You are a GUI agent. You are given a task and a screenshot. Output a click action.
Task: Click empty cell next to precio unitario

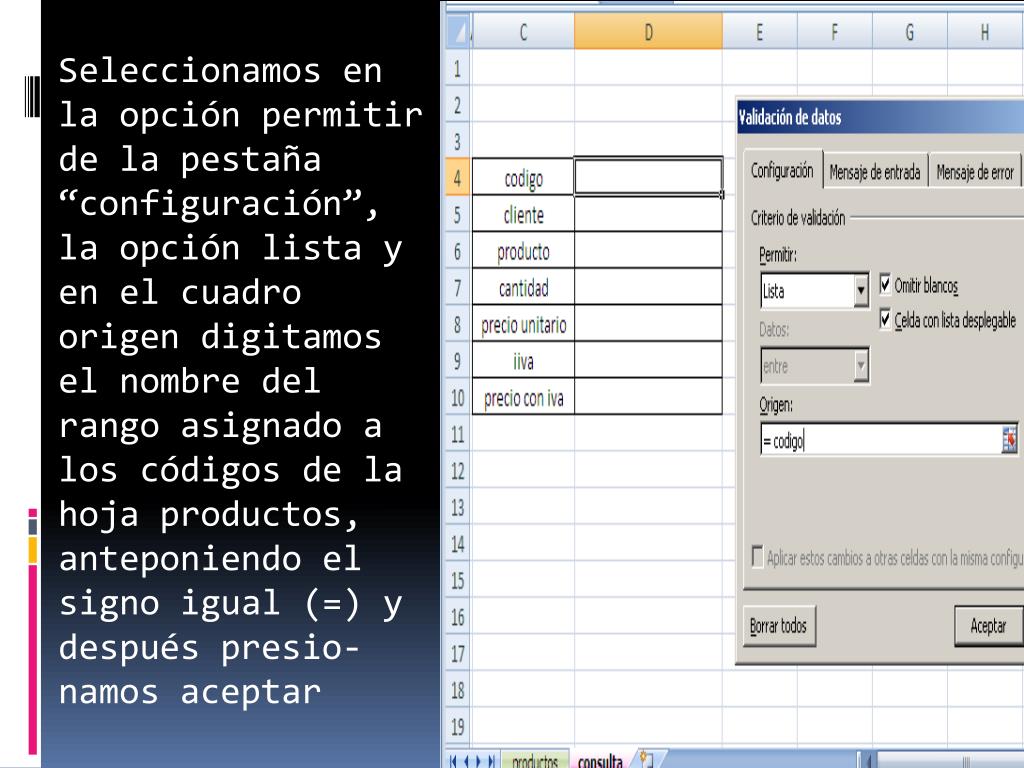[648, 323]
